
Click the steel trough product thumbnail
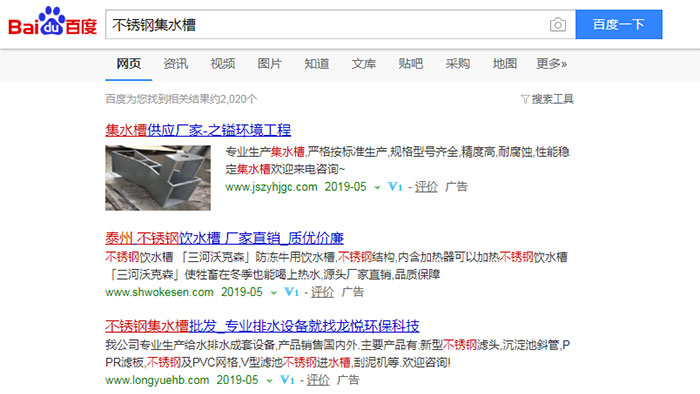[x=158, y=178]
